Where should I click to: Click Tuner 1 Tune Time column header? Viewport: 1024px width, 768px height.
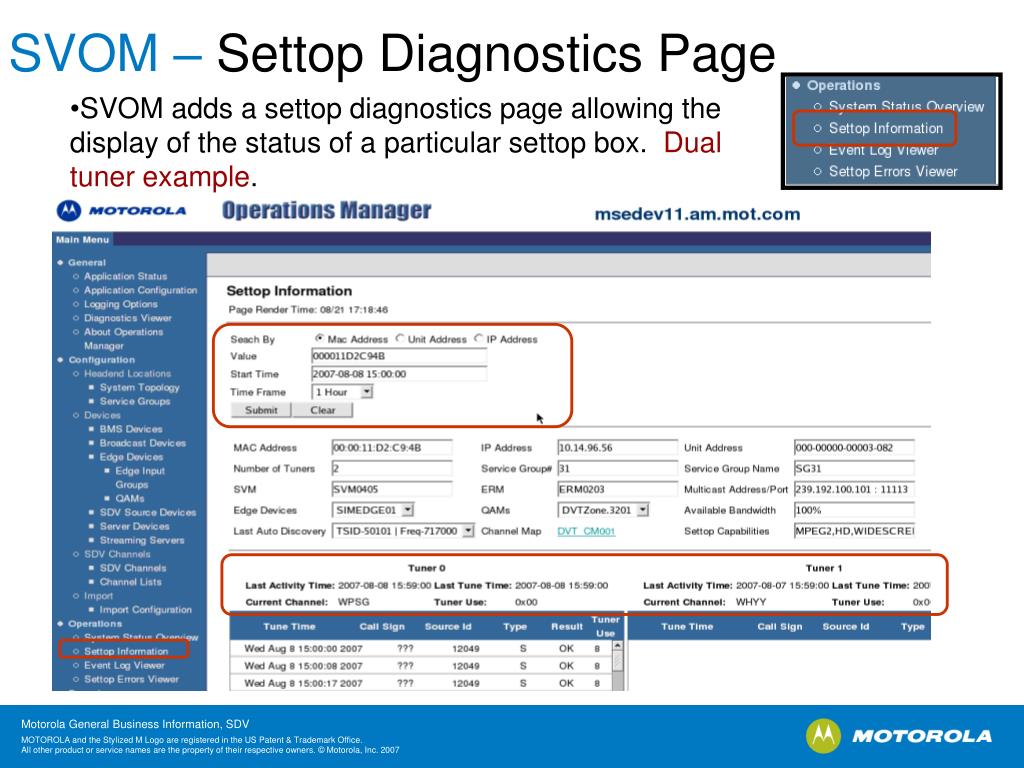(x=687, y=626)
